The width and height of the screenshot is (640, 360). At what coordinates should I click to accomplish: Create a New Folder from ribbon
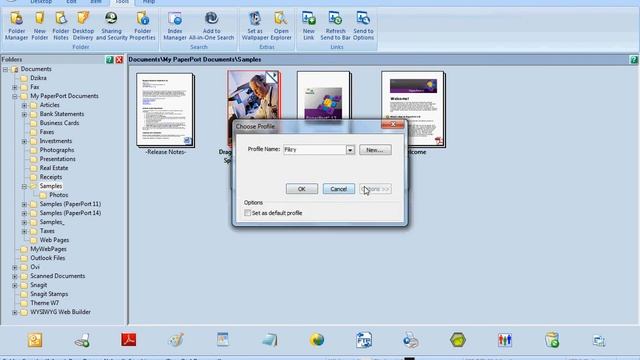(40, 26)
